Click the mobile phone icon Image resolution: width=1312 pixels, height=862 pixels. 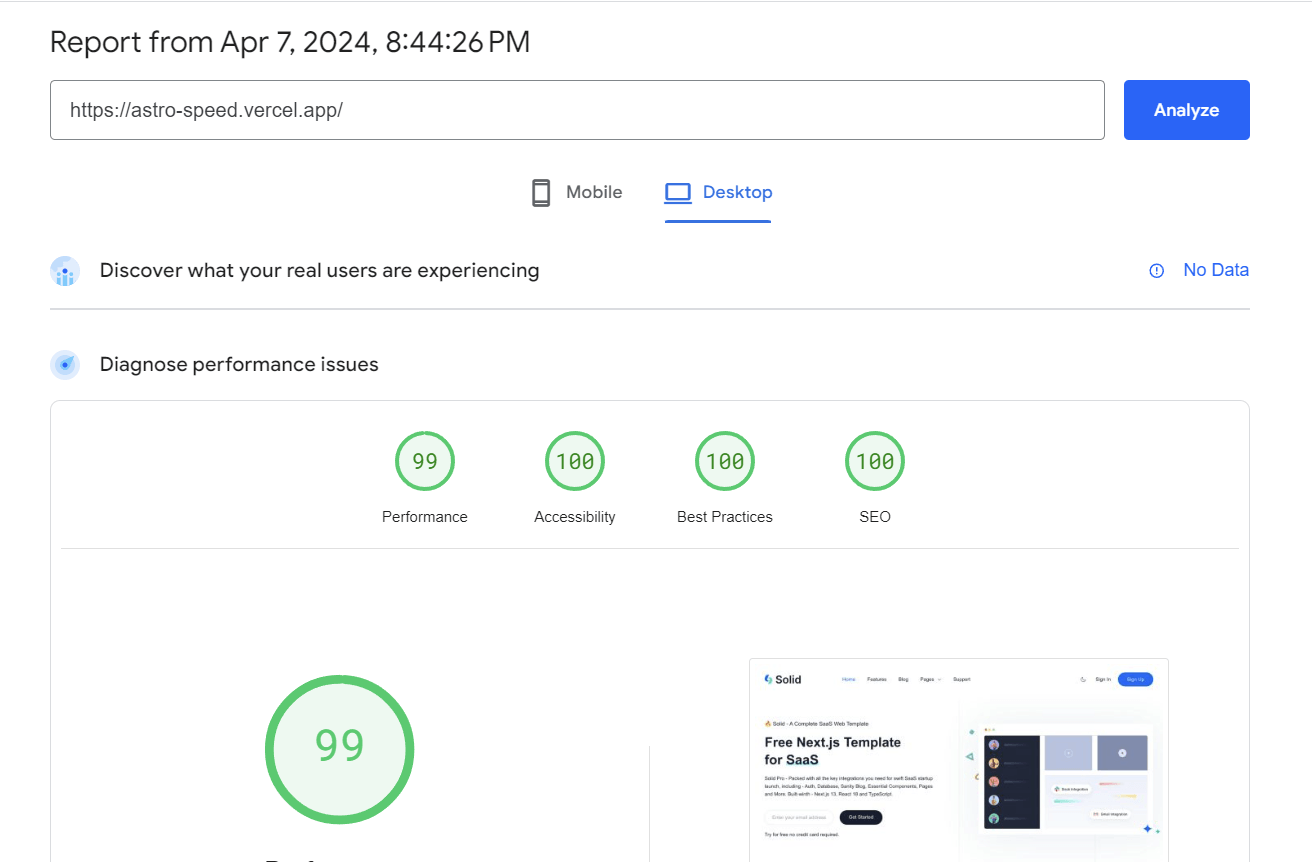pos(541,193)
